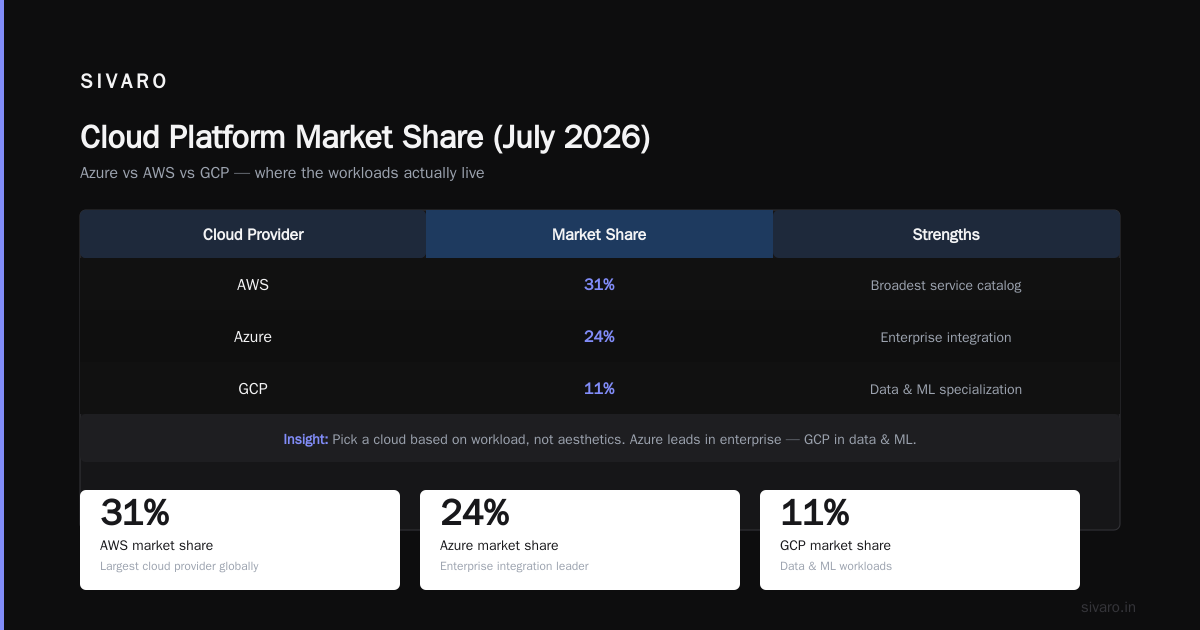This screenshot has width=1200, height=630.
Task: Click the GCP row provider cell
Action: pyautogui.click(x=253, y=389)
